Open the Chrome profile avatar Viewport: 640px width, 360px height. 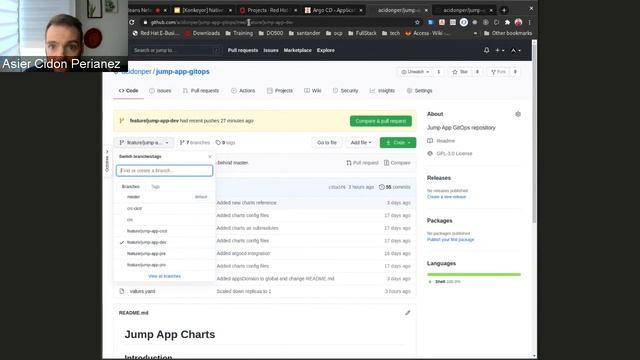(518, 22)
